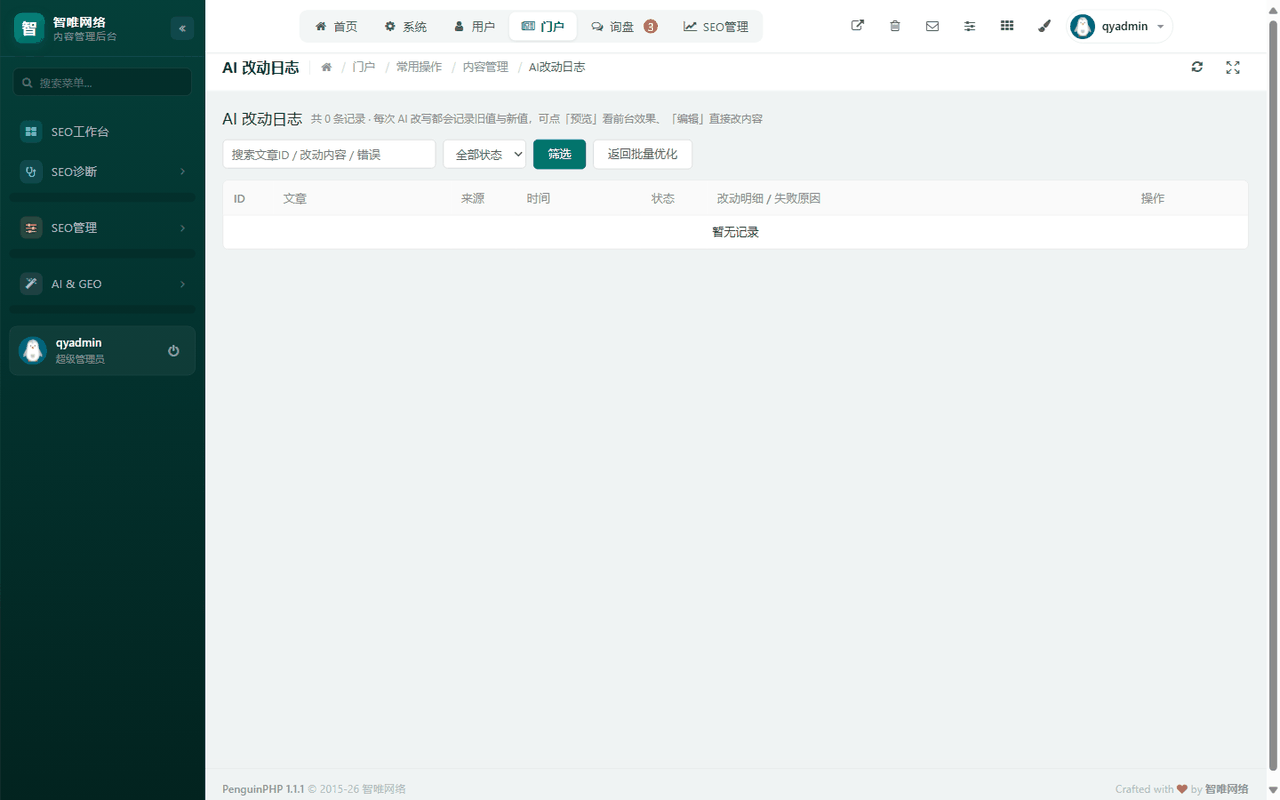The image size is (1280, 800).
Task: Select the 门户 top navigation tab
Action: click(543, 27)
